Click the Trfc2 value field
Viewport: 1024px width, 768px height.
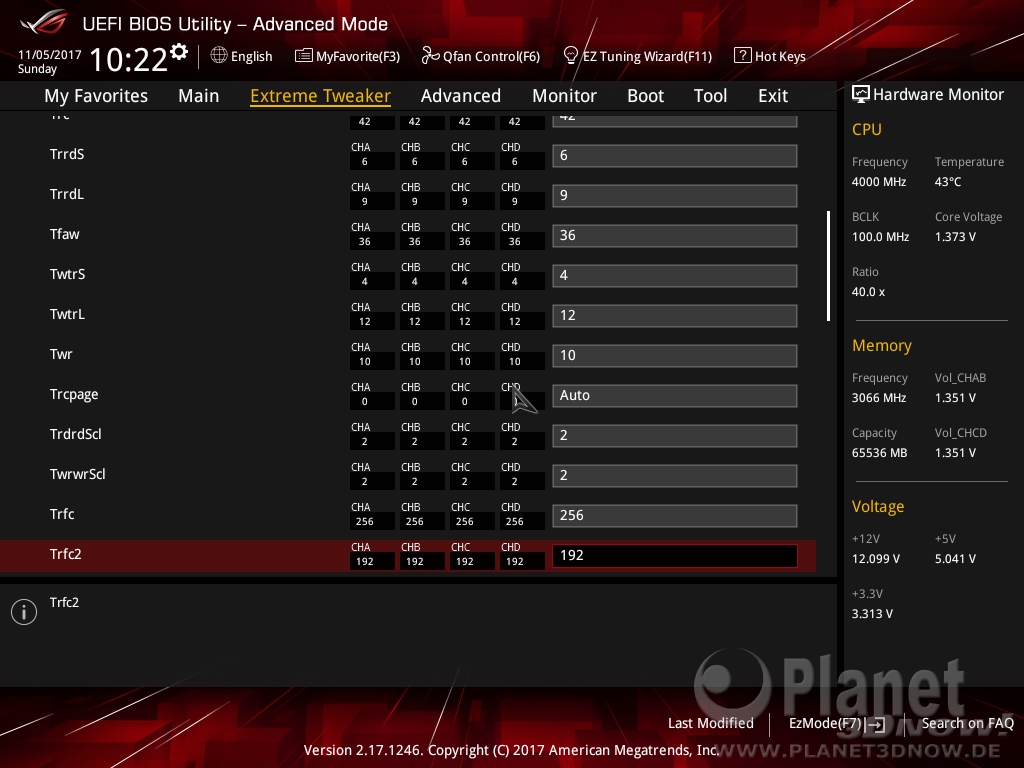675,555
